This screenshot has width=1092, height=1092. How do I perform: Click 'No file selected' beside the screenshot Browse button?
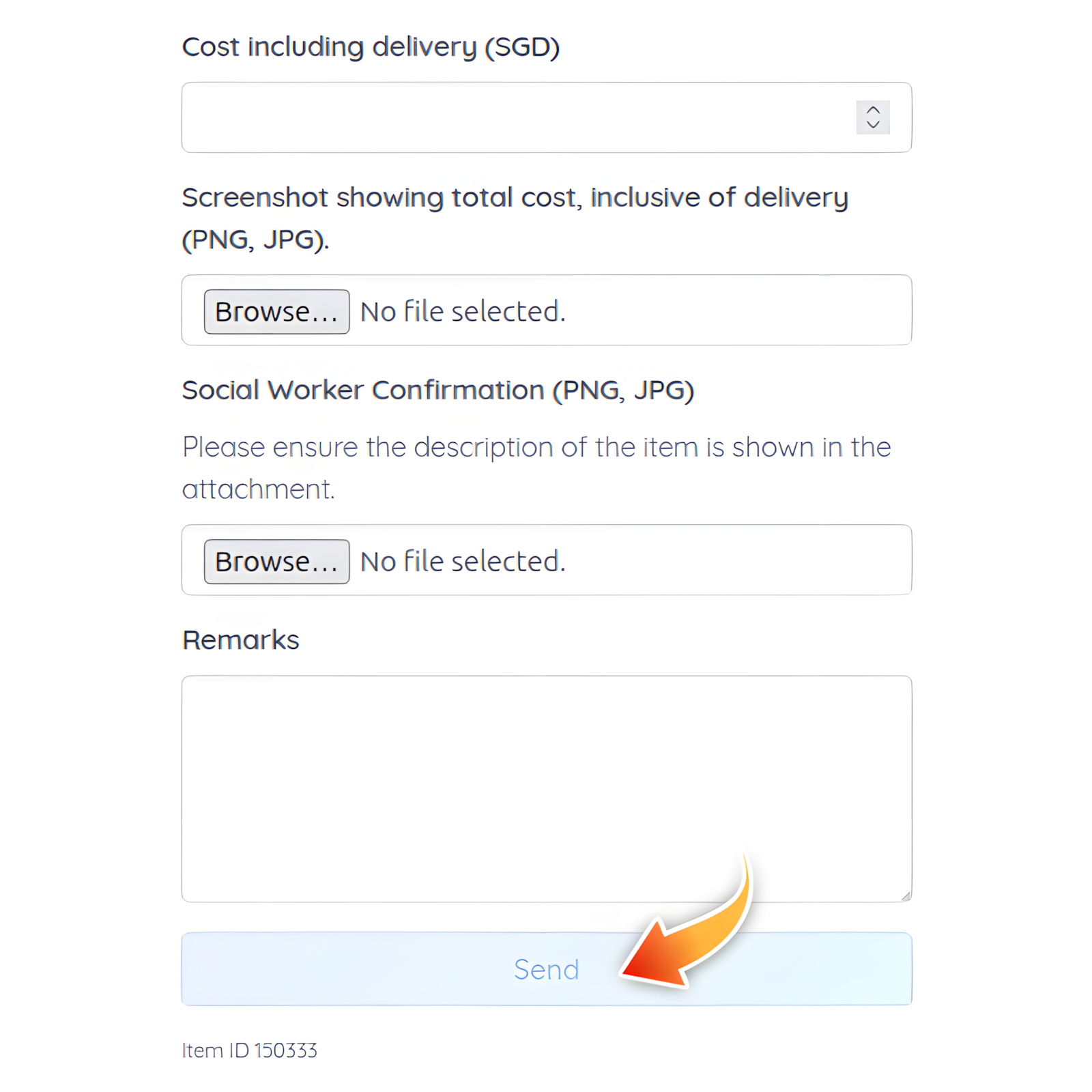tap(463, 312)
